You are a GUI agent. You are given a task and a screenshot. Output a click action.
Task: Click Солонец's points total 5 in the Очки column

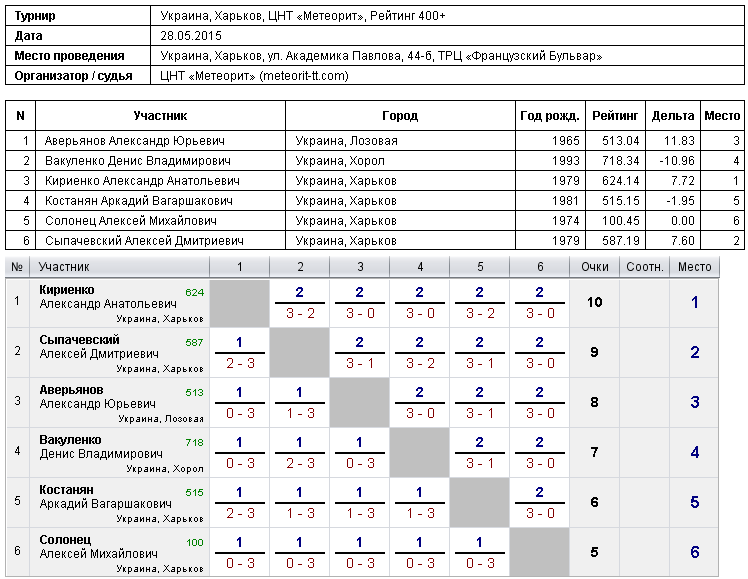(594, 553)
